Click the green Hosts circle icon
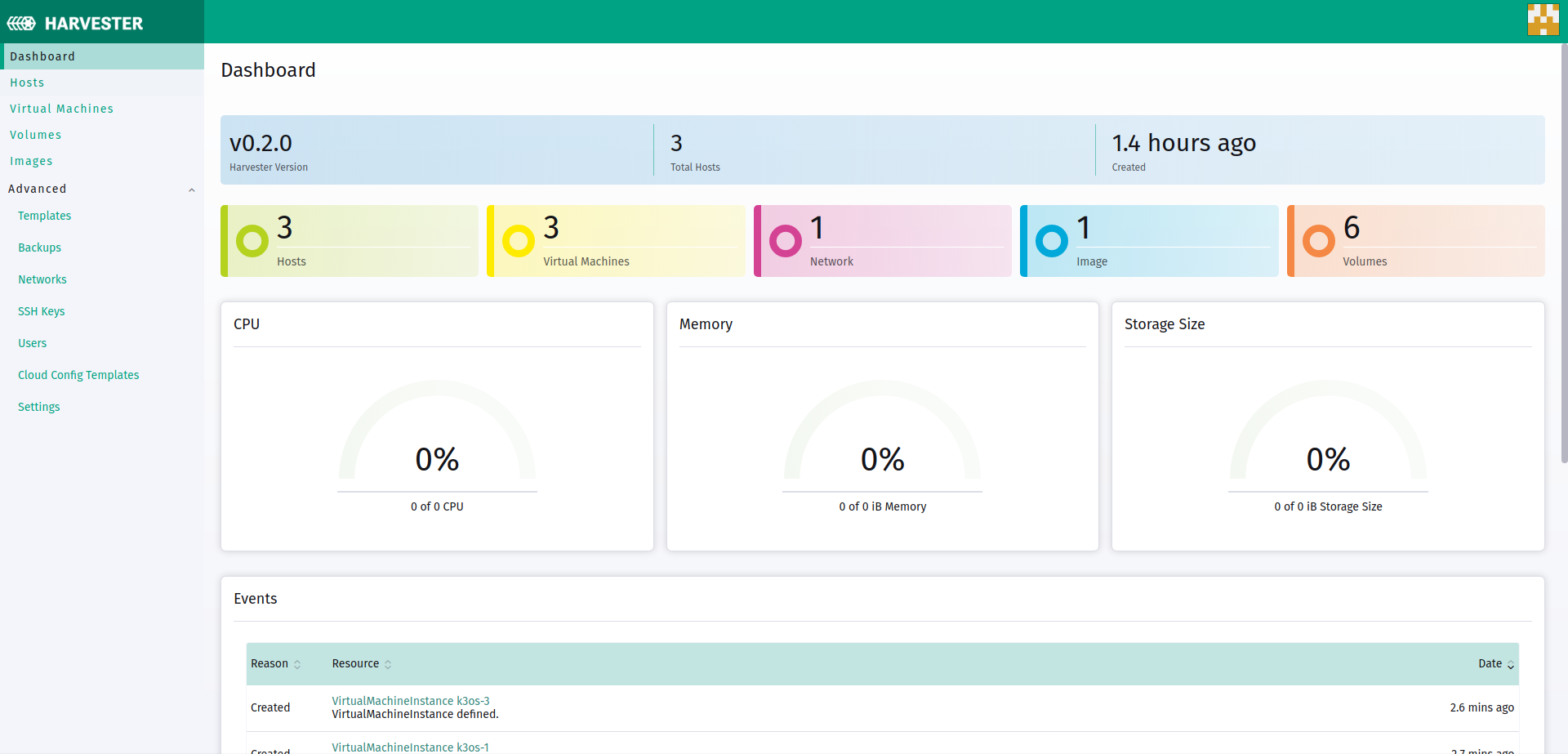 pos(251,240)
